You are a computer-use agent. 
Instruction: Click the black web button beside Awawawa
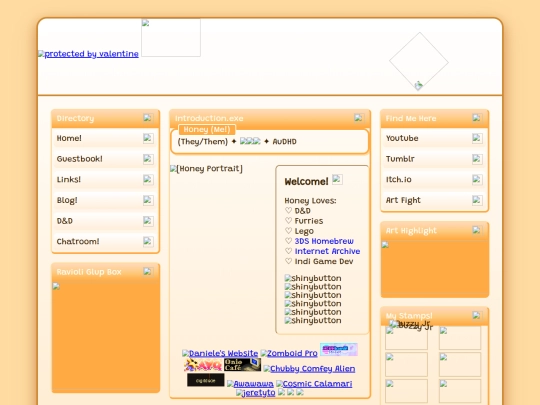click(x=206, y=380)
